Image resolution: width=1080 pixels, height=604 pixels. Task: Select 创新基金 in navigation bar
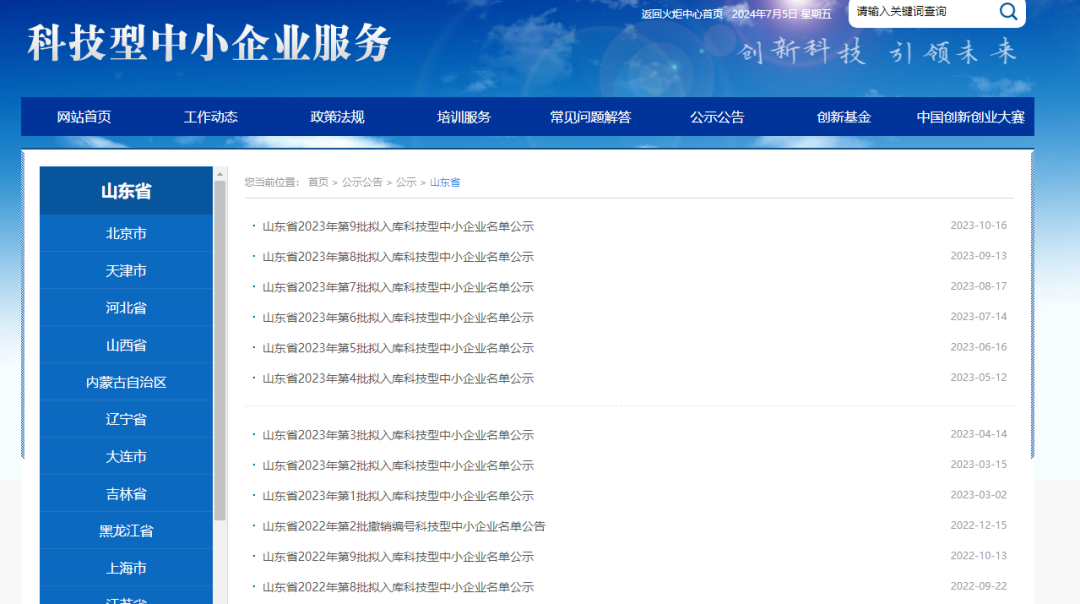[x=843, y=117]
